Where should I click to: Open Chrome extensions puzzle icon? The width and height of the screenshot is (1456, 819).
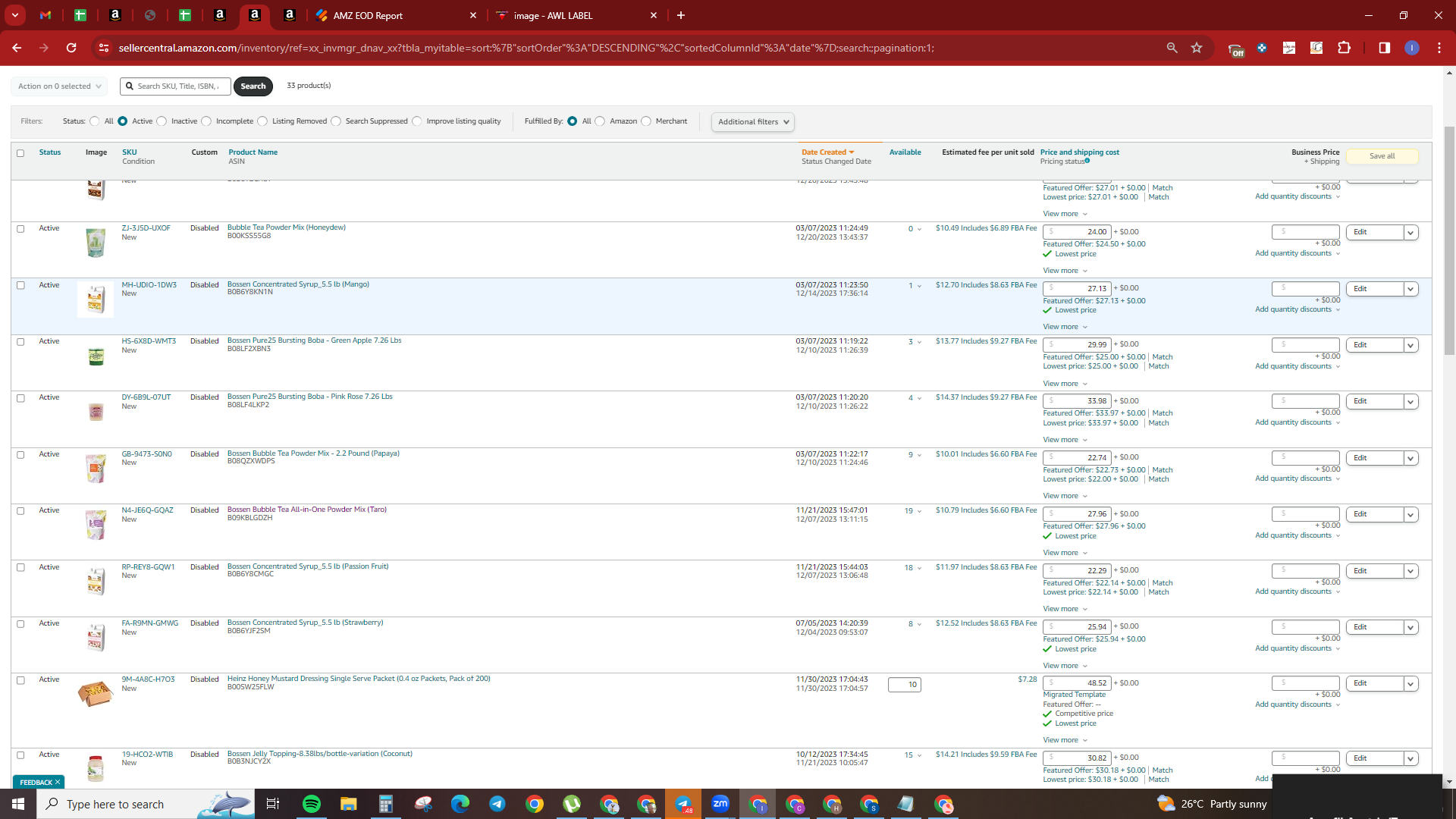(1344, 48)
